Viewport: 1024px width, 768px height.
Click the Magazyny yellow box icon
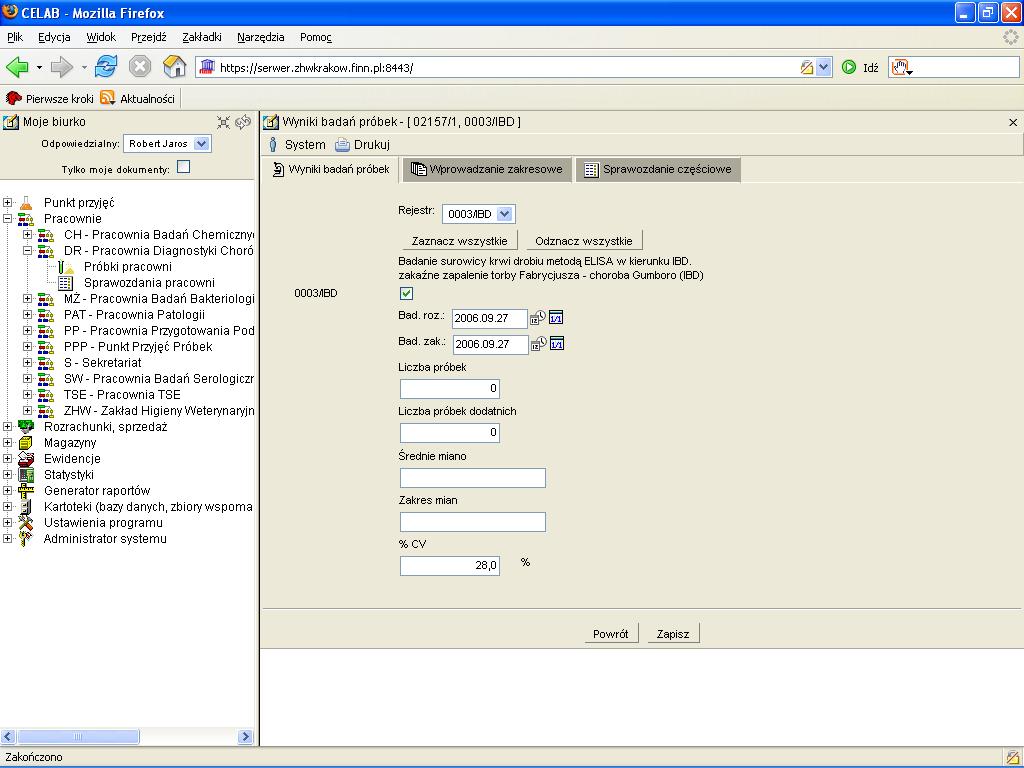click(25, 443)
